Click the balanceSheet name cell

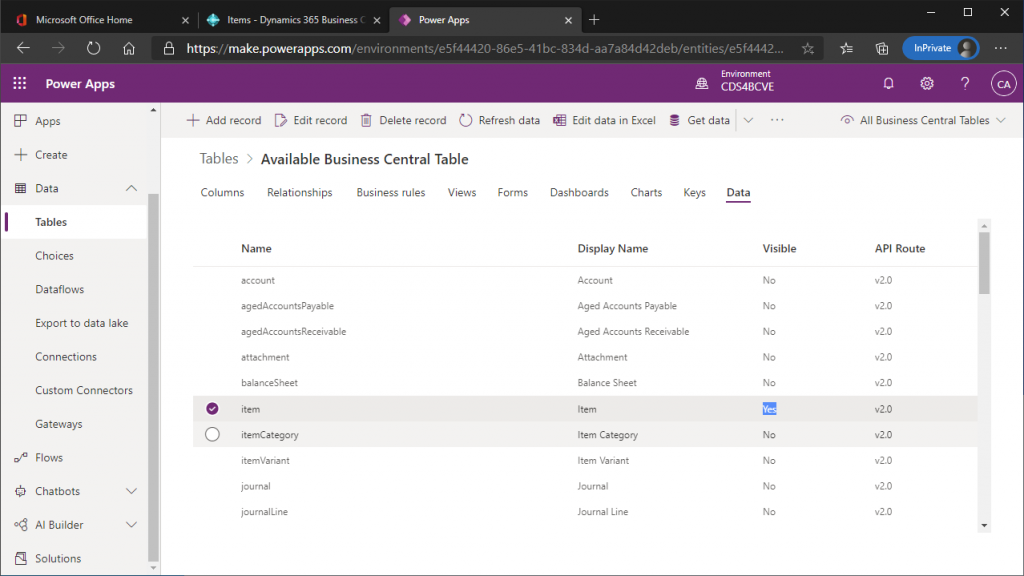coord(269,383)
